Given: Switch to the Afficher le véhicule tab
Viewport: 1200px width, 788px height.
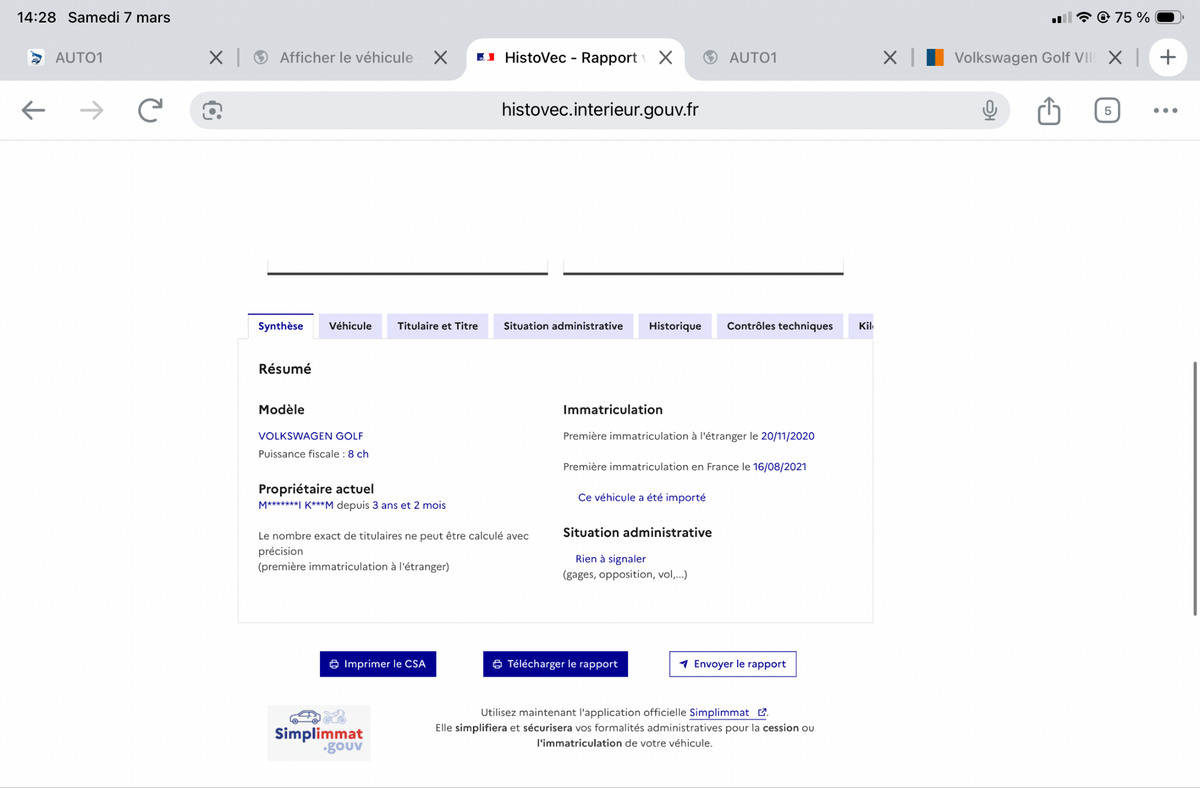Looking at the screenshot, I should (x=345, y=58).
